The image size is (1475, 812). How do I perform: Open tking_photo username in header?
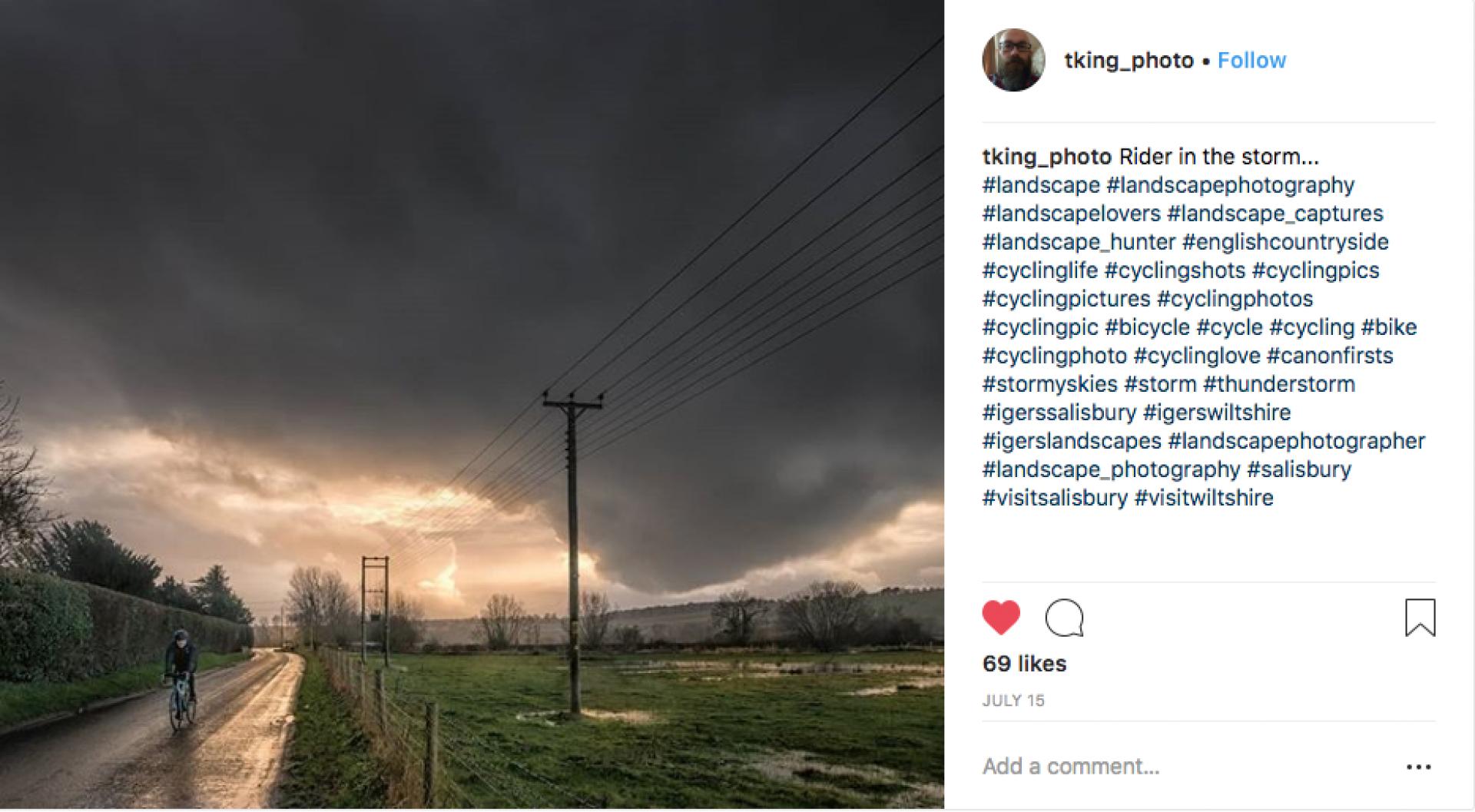[x=1129, y=61]
